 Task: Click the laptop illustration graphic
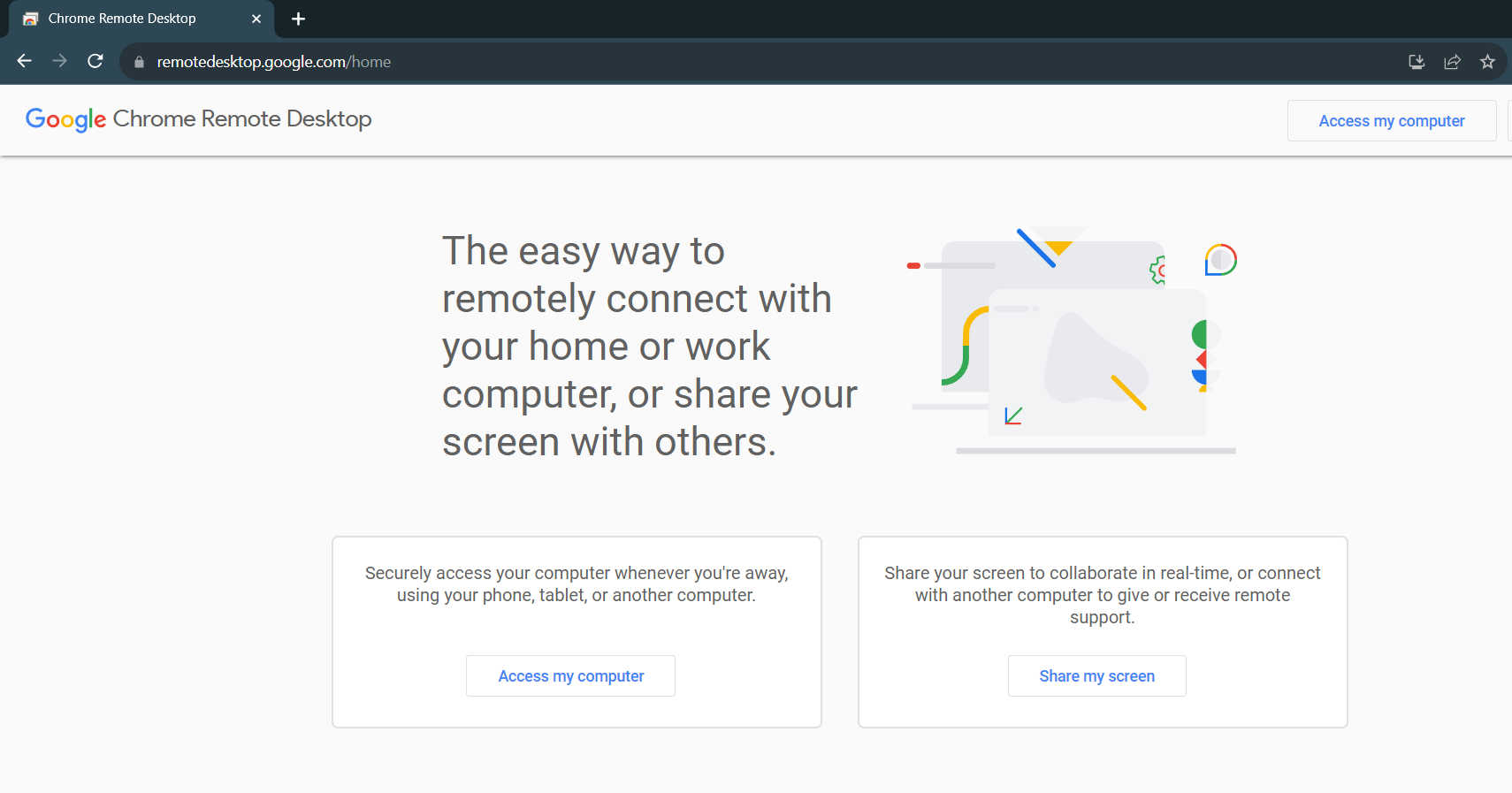(x=1073, y=340)
